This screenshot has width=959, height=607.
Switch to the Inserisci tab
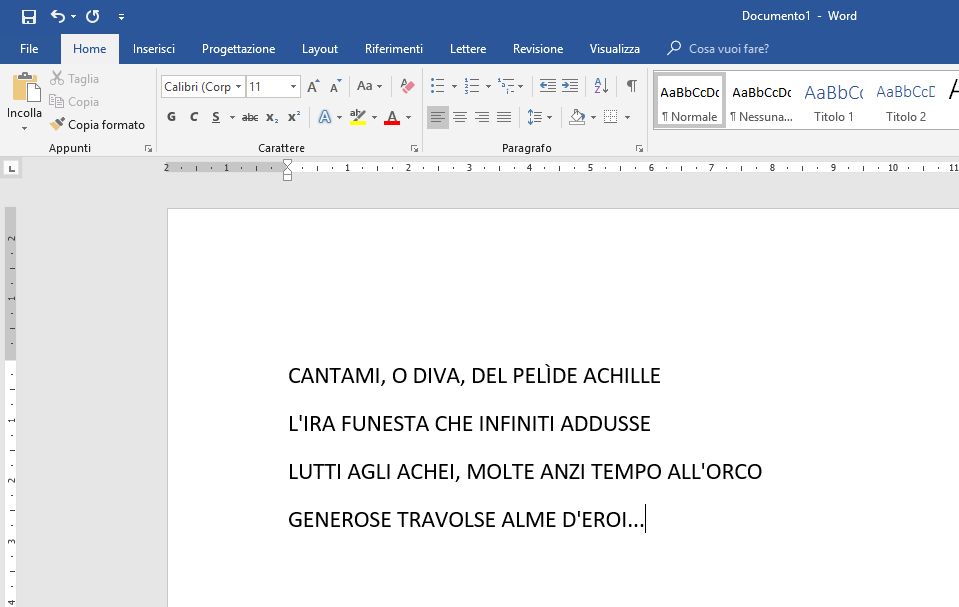pyautogui.click(x=154, y=49)
